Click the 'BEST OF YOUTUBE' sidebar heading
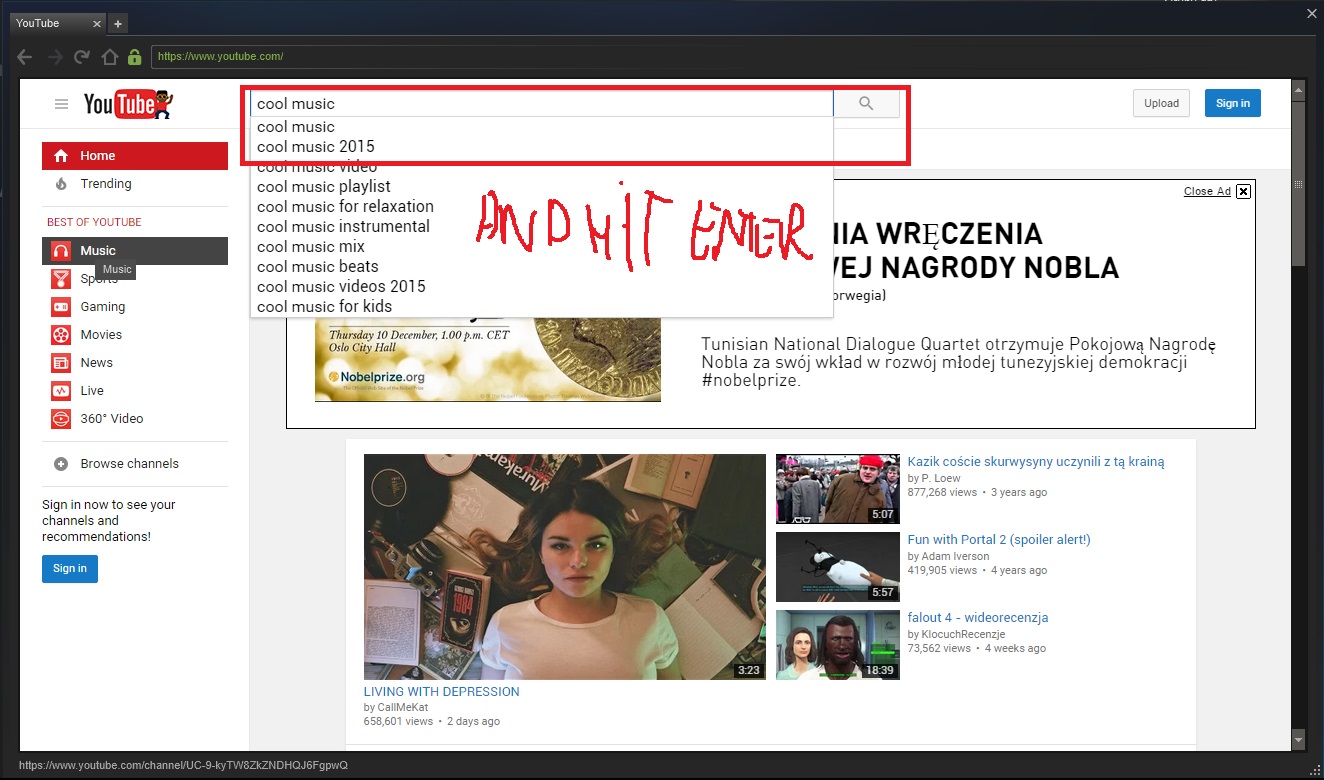This screenshot has width=1324, height=780. [x=94, y=222]
